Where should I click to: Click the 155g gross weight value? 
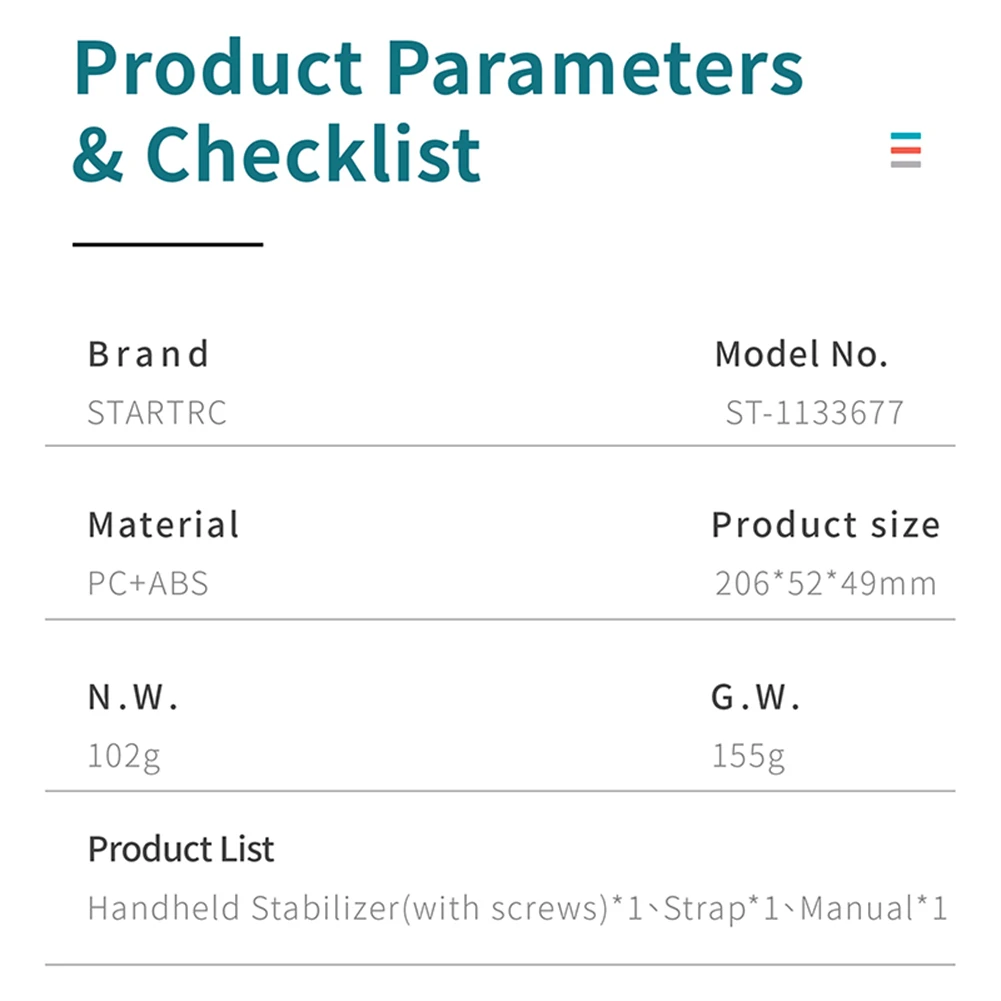(x=748, y=757)
